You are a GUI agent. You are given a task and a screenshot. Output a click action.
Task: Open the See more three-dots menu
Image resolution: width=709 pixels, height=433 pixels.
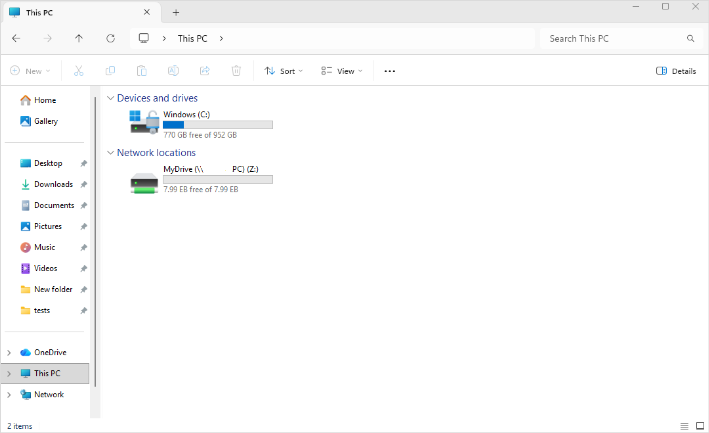pyautogui.click(x=390, y=71)
